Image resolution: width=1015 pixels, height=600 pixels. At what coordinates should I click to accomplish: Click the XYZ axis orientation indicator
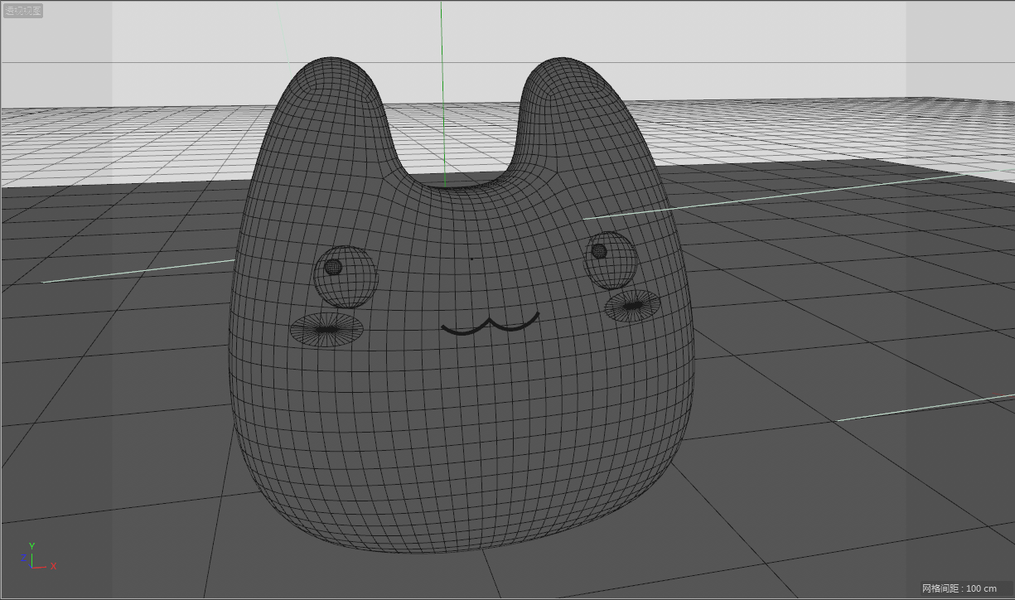click(38, 557)
